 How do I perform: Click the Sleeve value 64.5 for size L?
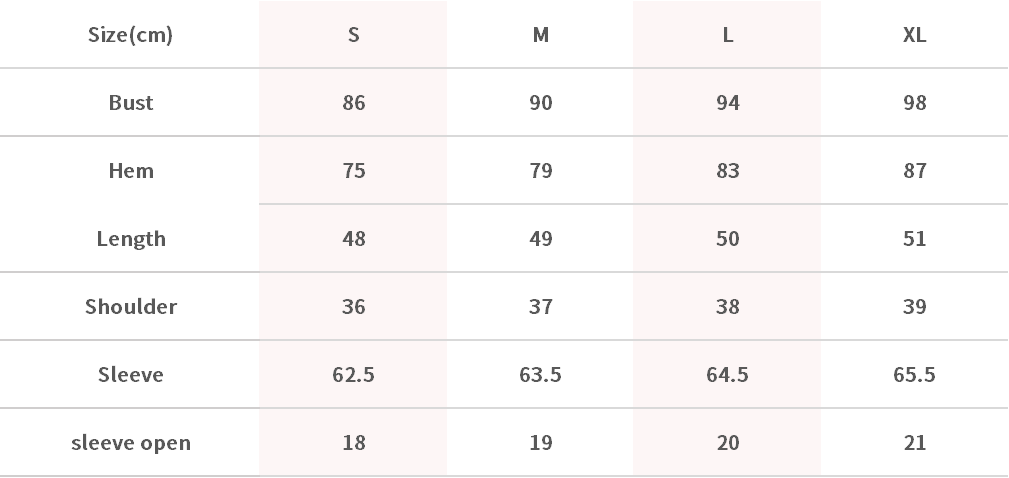(727, 375)
